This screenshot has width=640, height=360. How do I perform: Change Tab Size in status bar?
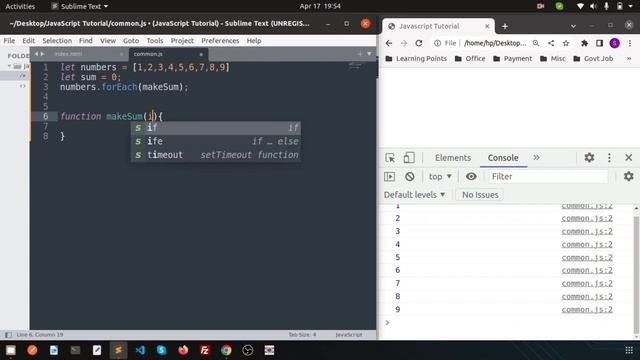click(x=302, y=335)
